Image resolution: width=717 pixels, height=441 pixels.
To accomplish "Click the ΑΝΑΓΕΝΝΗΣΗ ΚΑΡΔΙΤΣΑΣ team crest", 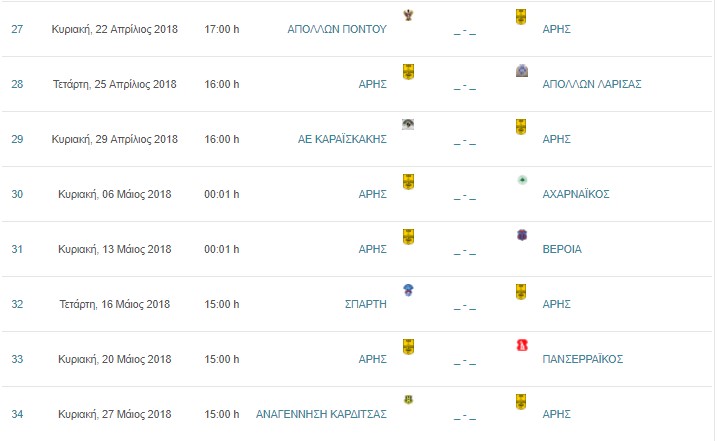I will coord(408,399).
